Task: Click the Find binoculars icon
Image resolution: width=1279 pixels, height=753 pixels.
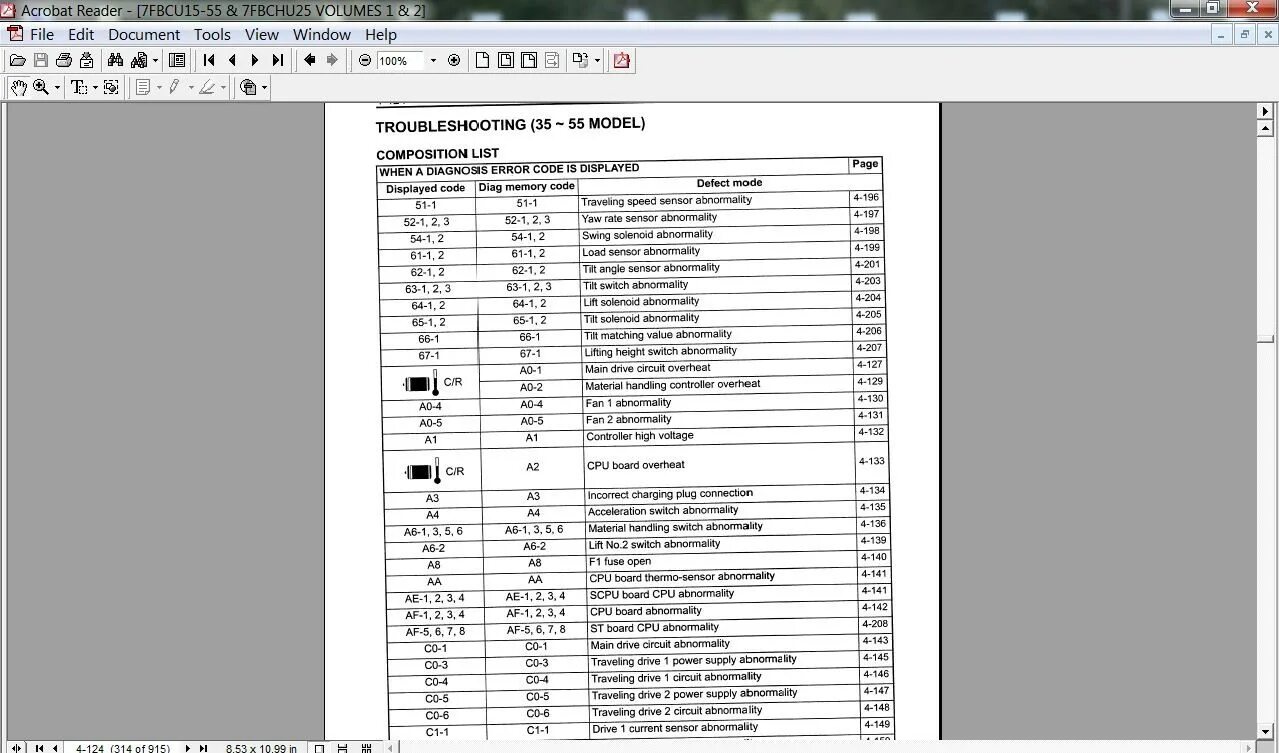Action: pyautogui.click(x=115, y=60)
